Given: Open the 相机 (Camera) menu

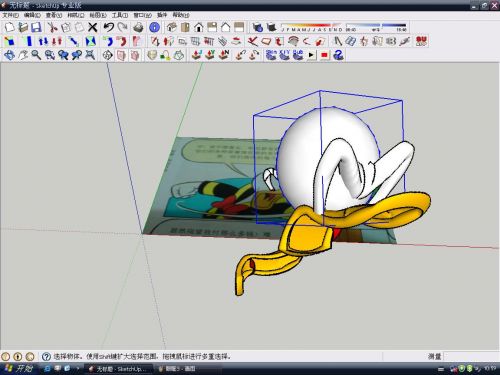Looking at the screenshot, I should (x=76, y=15).
